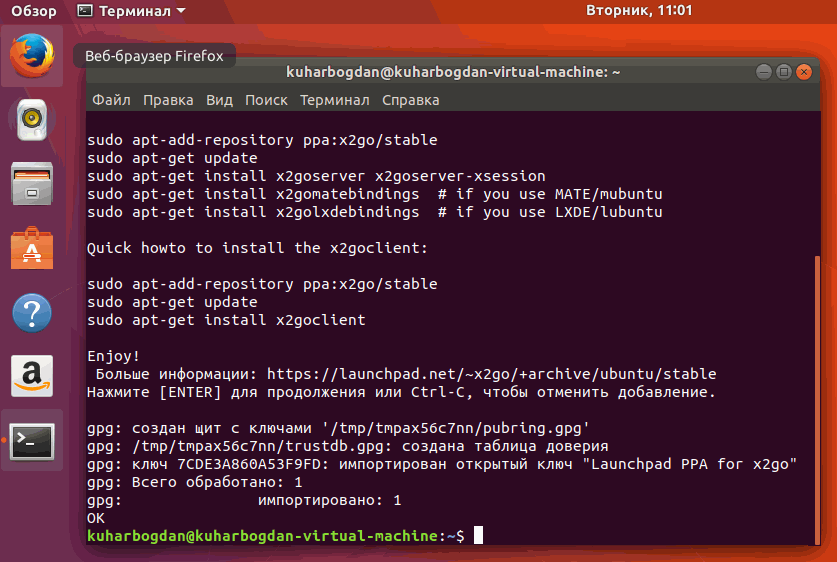
Task: Open the Files manager from dock
Action: tap(32, 184)
